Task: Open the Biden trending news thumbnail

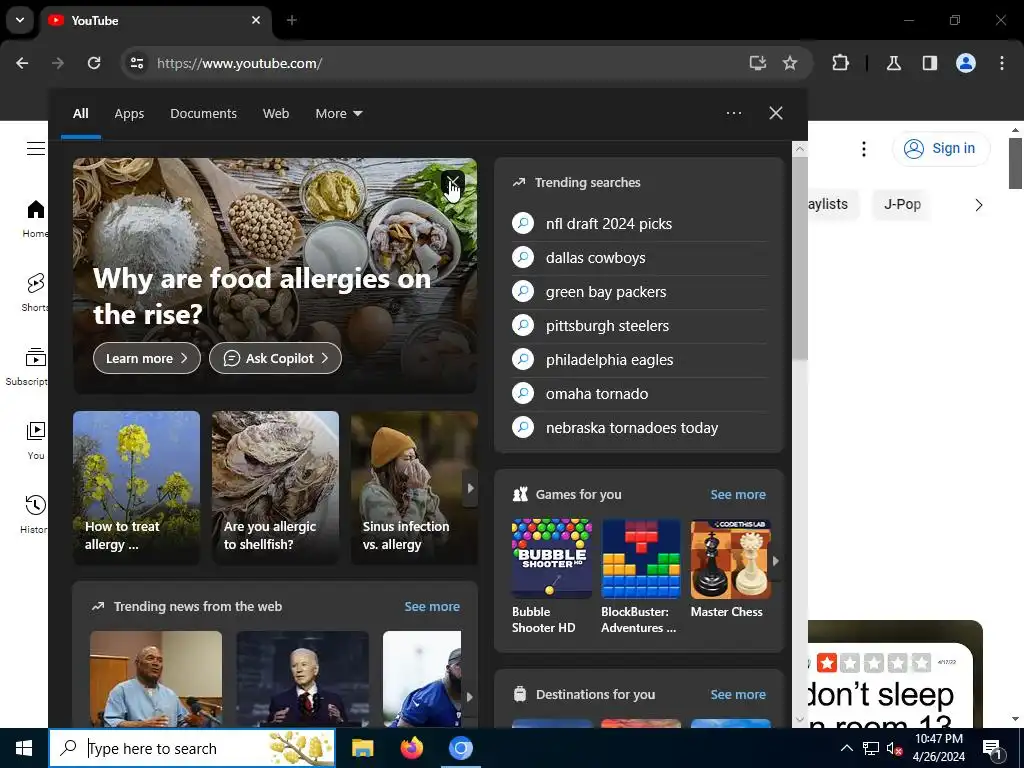Action: (x=302, y=679)
